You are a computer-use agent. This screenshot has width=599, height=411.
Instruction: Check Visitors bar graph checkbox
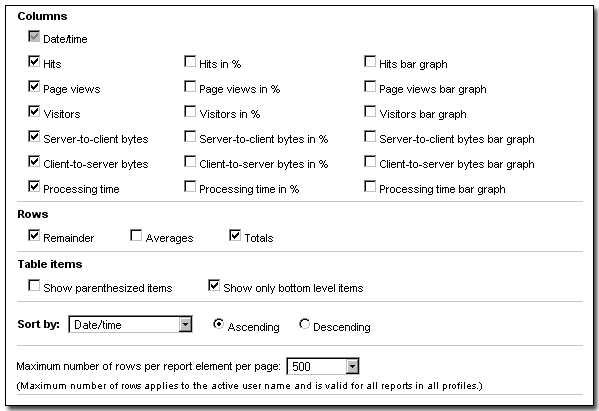370,112
